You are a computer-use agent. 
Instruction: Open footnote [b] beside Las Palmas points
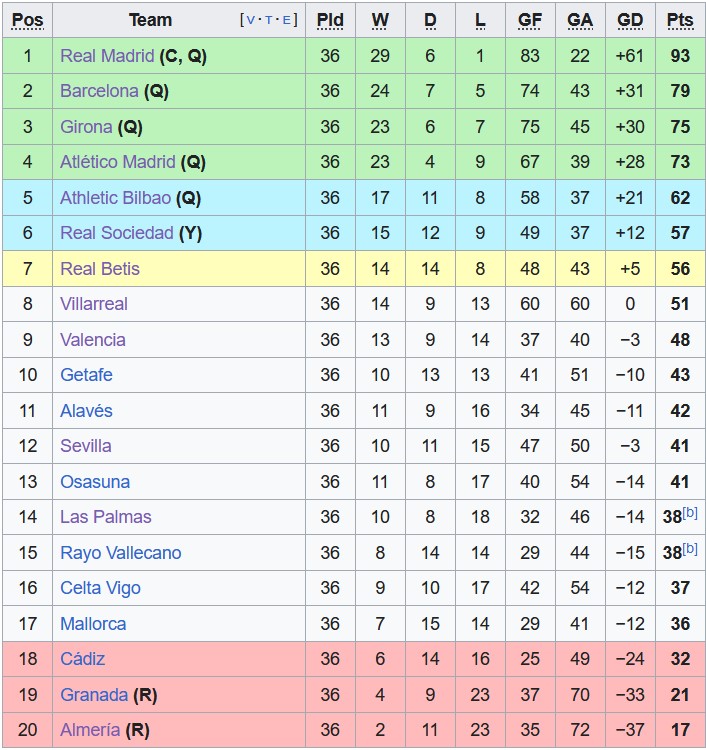[690, 513]
